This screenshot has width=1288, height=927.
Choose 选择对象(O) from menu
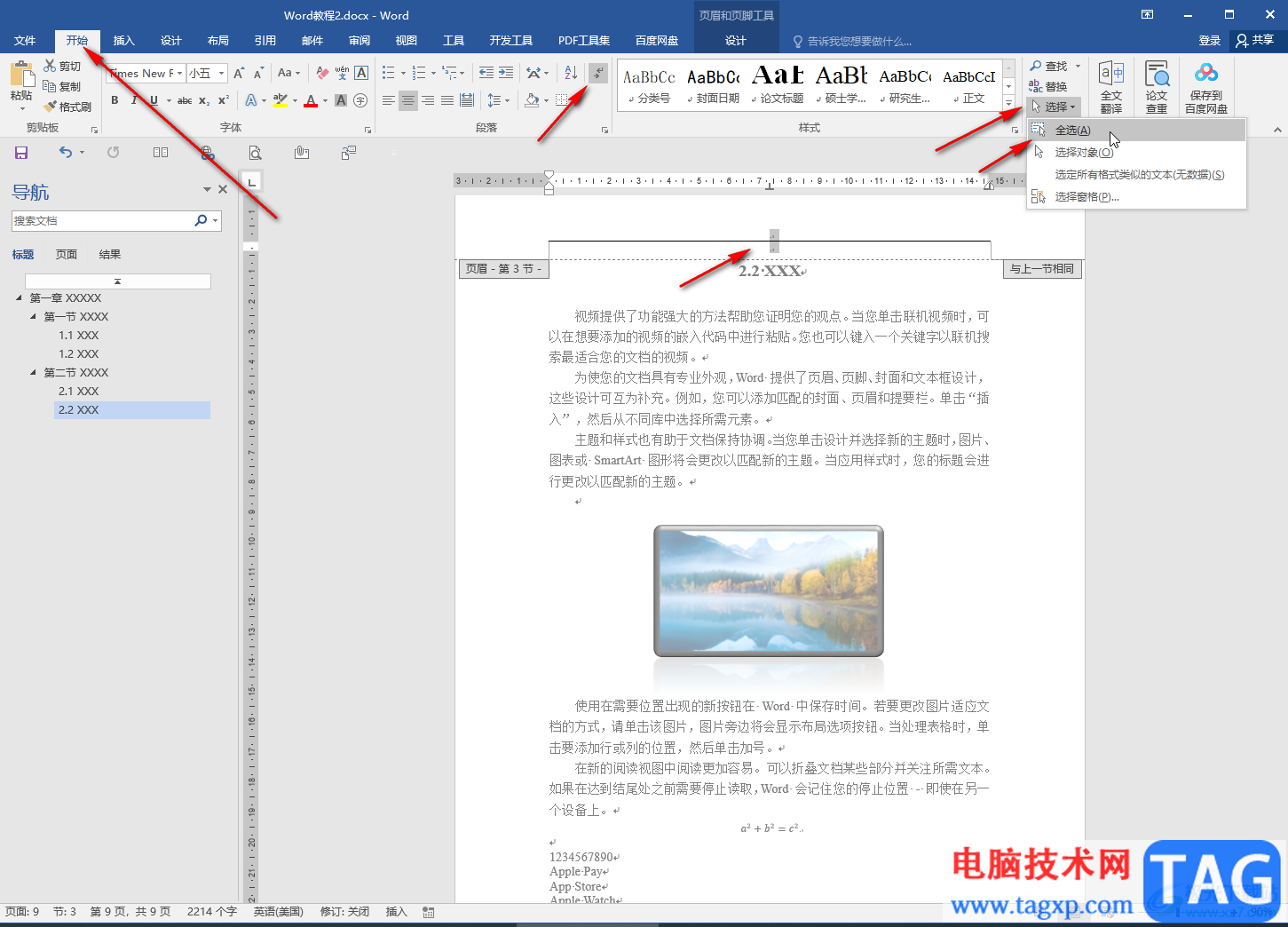tap(1136, 153)
